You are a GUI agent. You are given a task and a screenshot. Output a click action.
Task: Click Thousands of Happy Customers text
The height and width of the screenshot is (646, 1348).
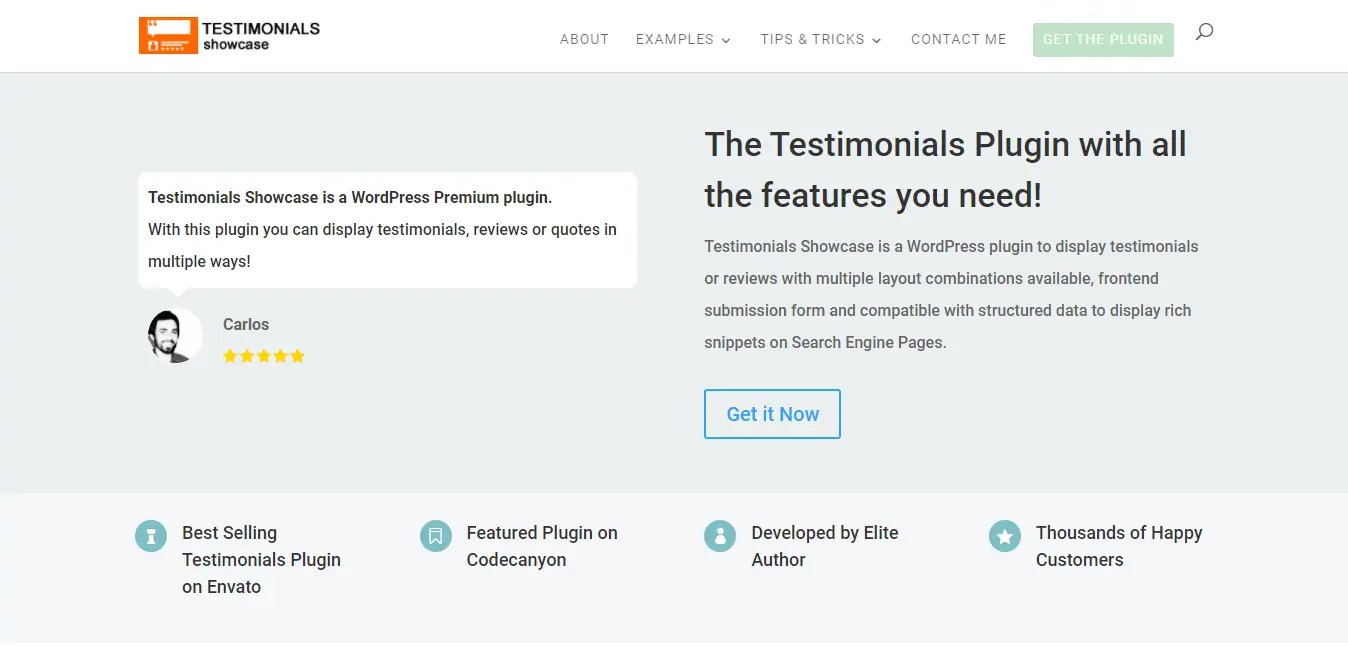[1119, 546]
